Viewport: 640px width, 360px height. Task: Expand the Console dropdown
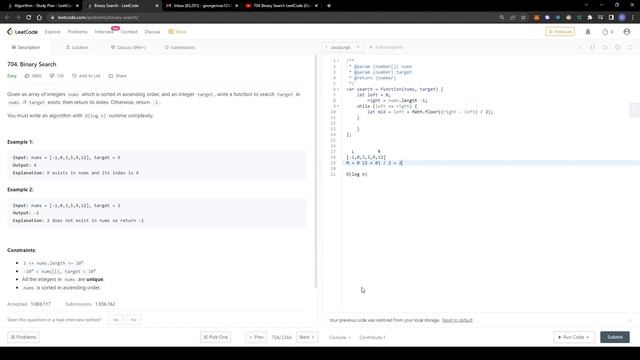[x=340, y=337]
